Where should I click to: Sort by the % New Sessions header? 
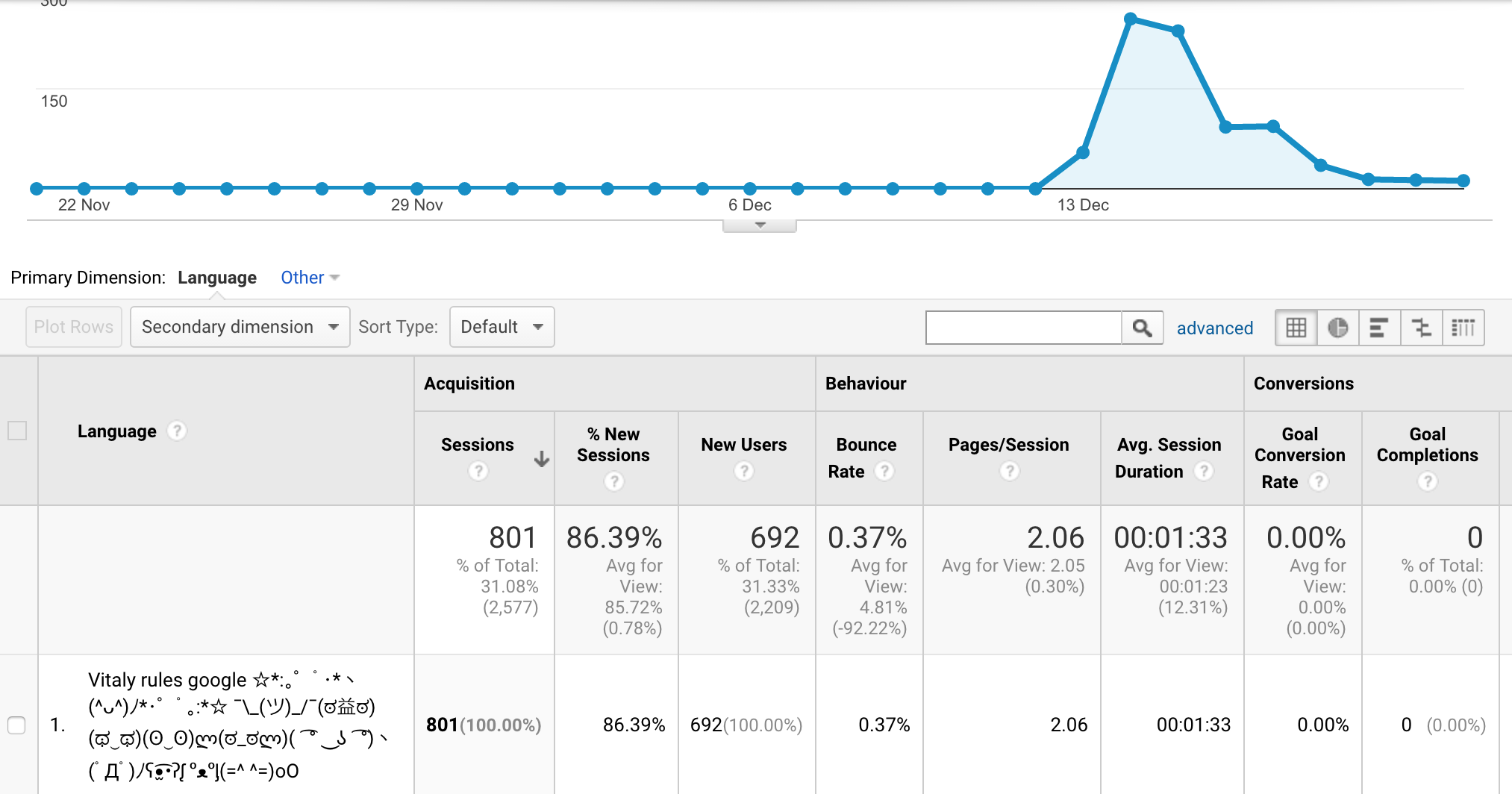point(613,445)
